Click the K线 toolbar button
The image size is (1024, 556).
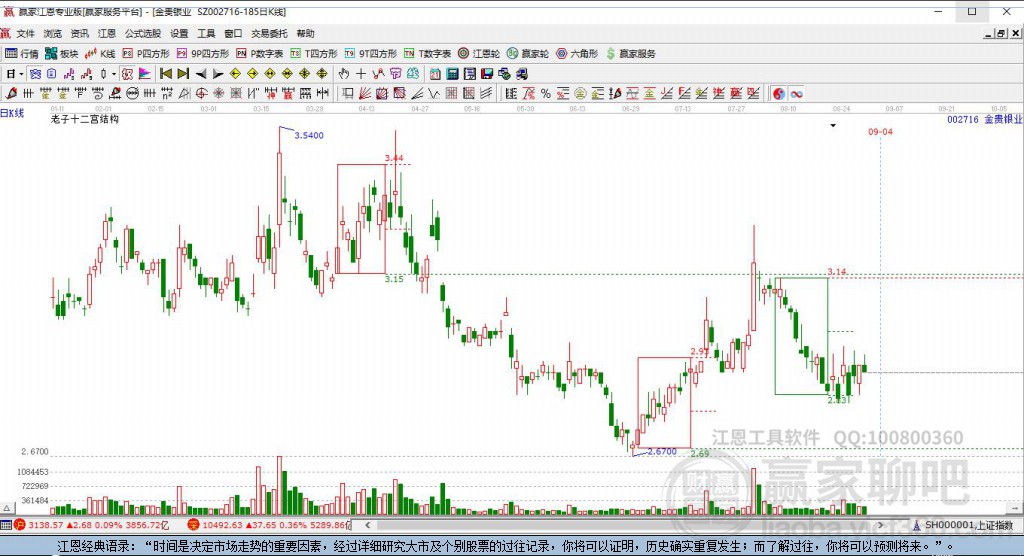[x=100, y=54]
